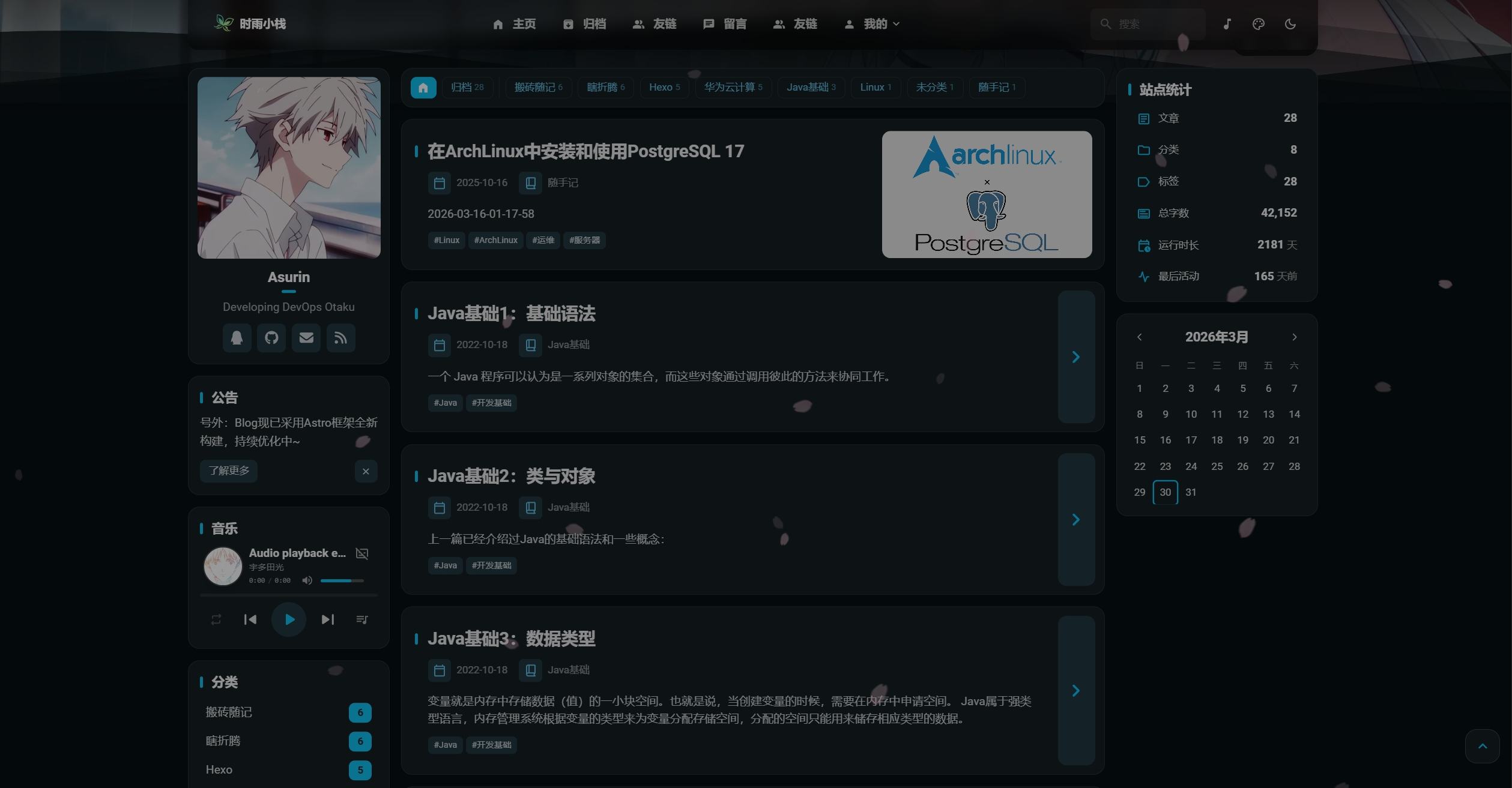The image size is (1512, 788).
Task: Open the 归档 nav menu item
Action: point(585,24)
